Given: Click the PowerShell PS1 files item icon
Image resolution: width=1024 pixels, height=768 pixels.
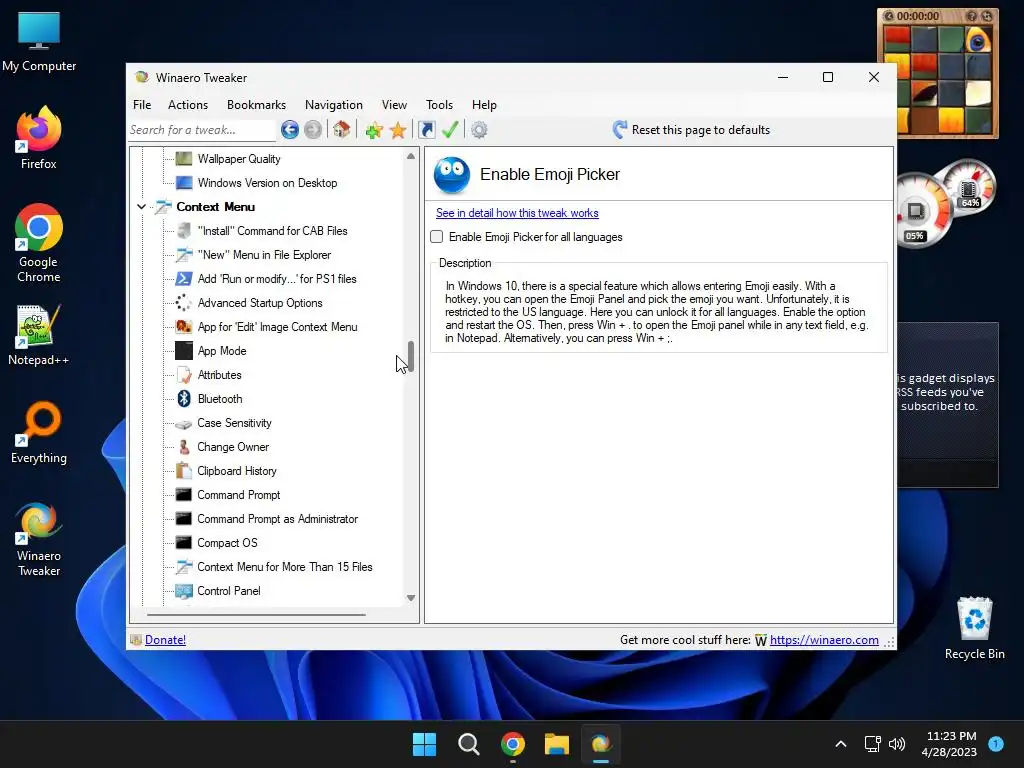Looking at the screenshot, I should click(x=184, y=279).
